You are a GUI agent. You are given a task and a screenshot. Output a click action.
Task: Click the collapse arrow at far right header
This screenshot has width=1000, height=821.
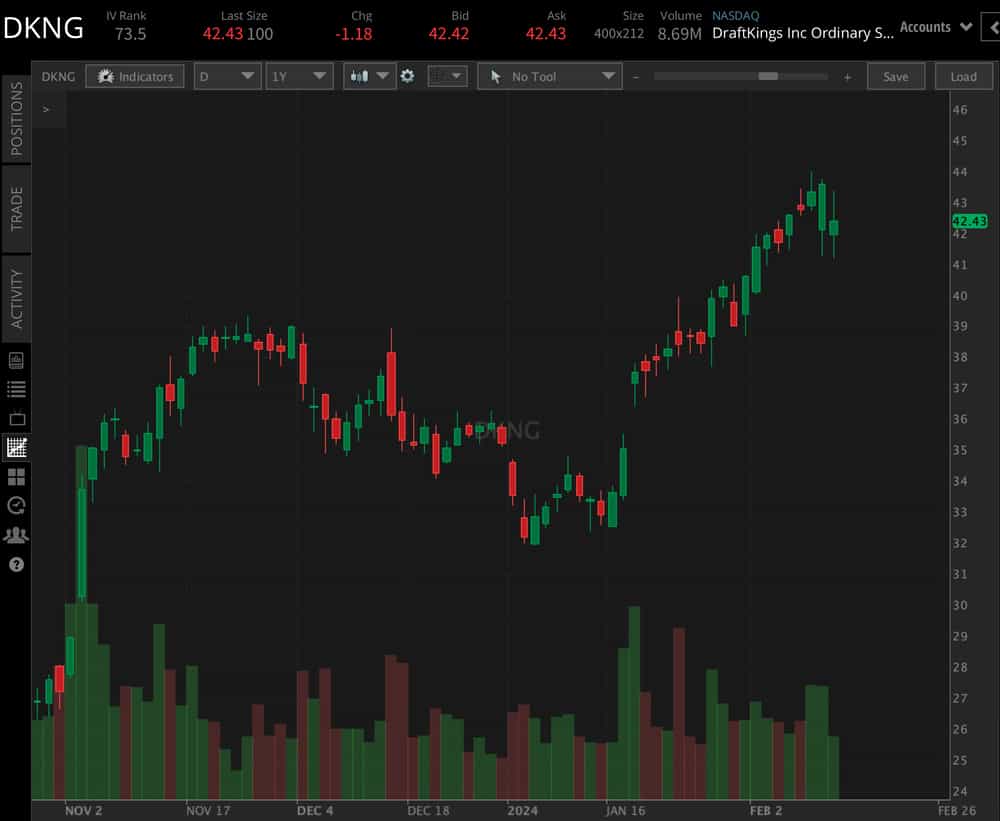point(991,27)
